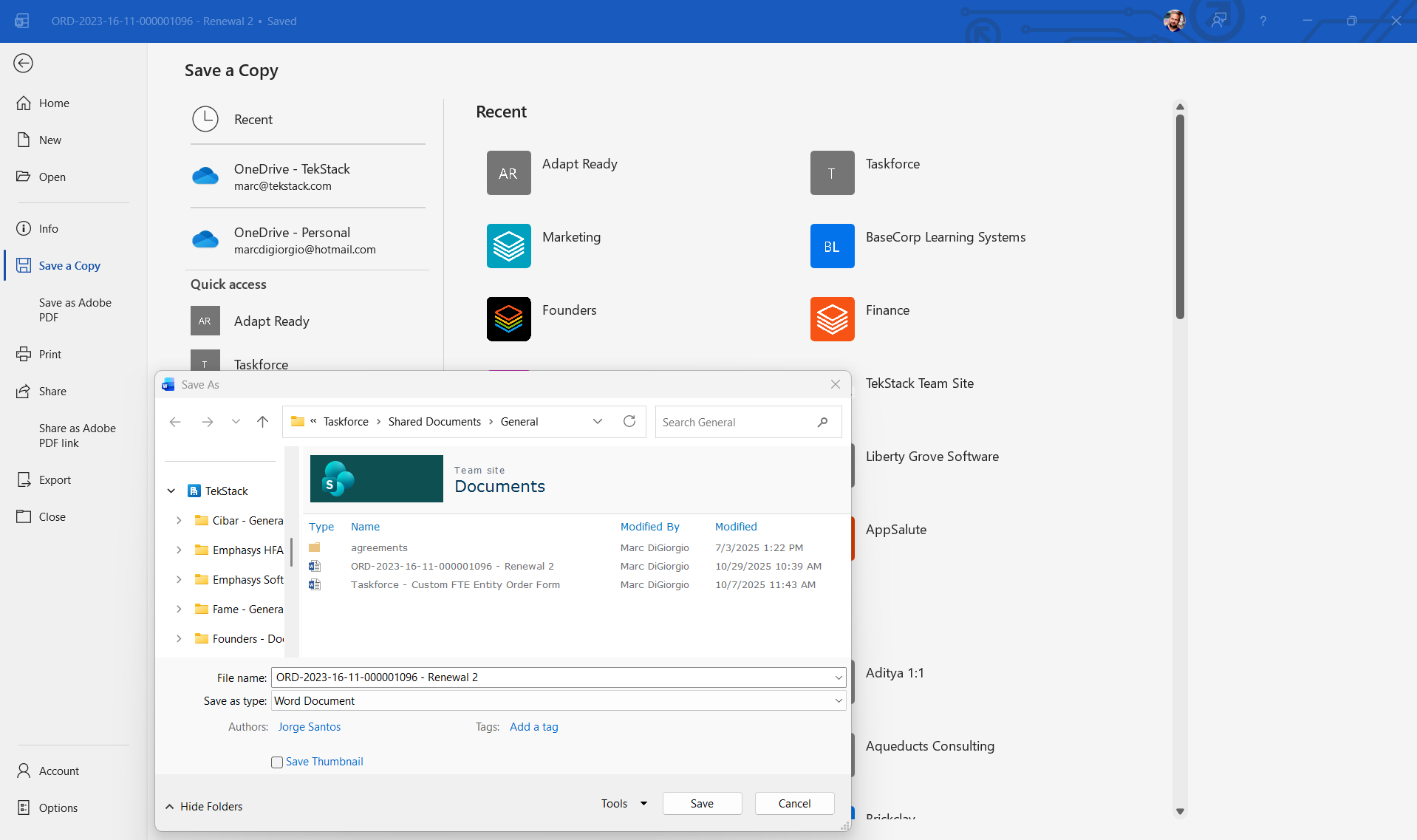The image size is (1417, 840).
Task: Click the search magnifier icon
Action: point(822,422)
